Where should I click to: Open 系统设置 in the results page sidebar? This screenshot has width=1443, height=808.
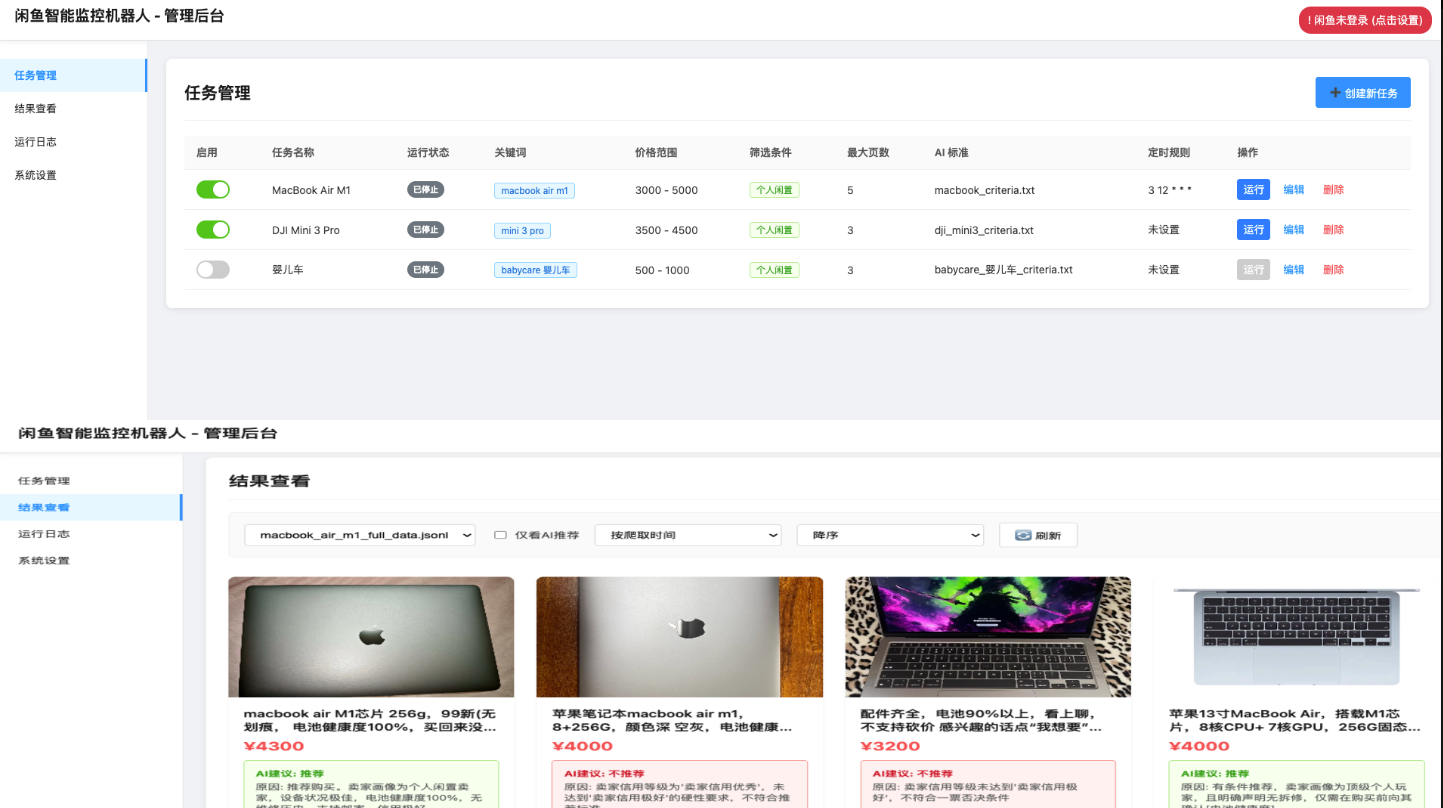[x=91, y=561]
